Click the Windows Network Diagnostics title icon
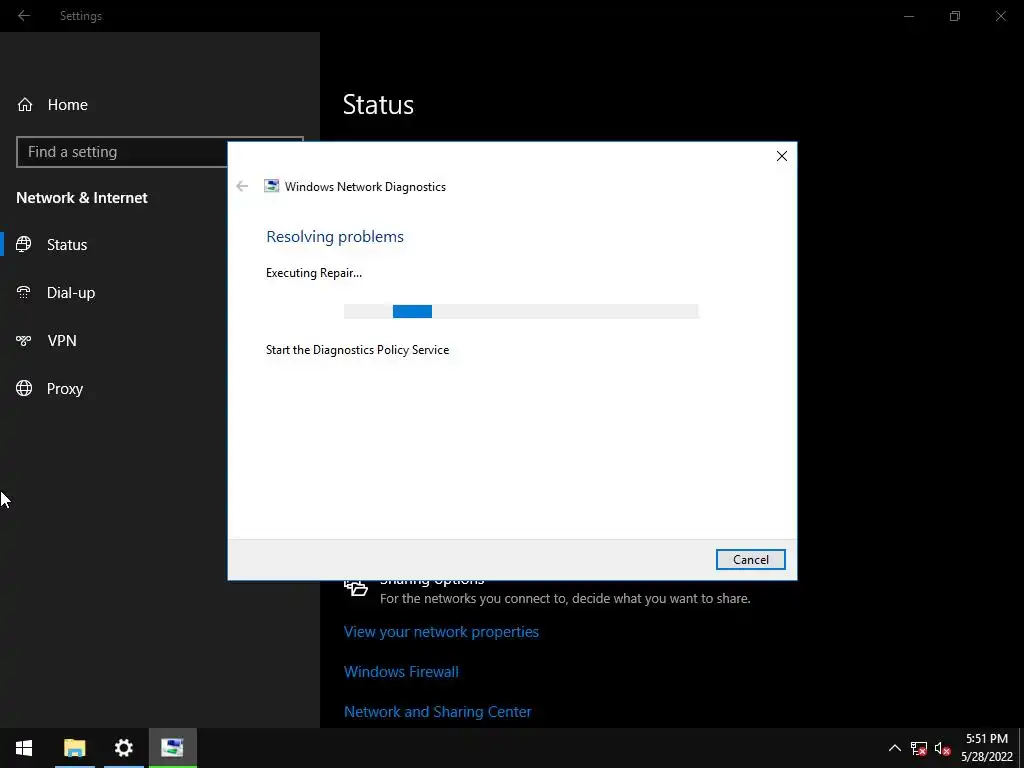 (x=271, y=186)
